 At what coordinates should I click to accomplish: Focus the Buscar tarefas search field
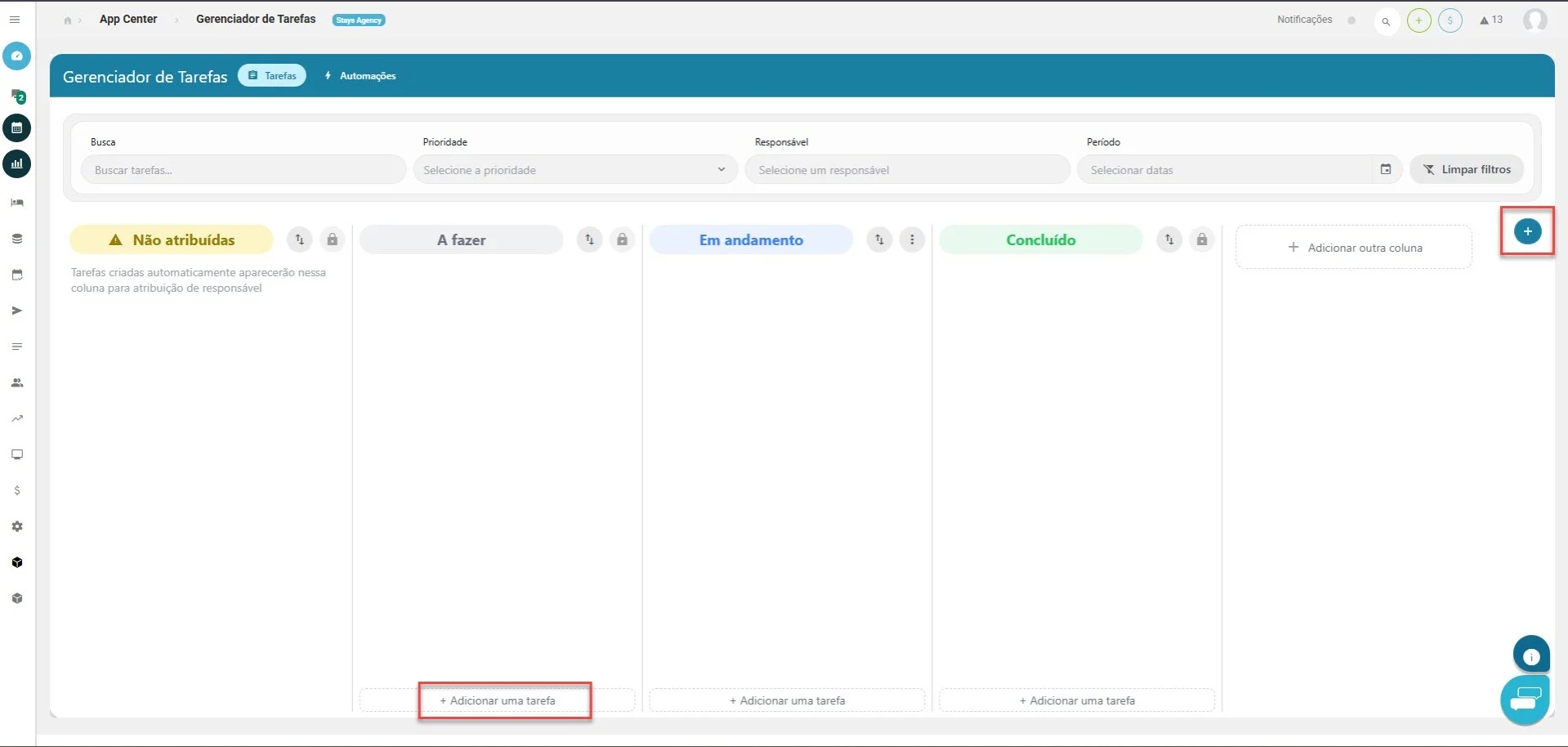coord(243,170)
